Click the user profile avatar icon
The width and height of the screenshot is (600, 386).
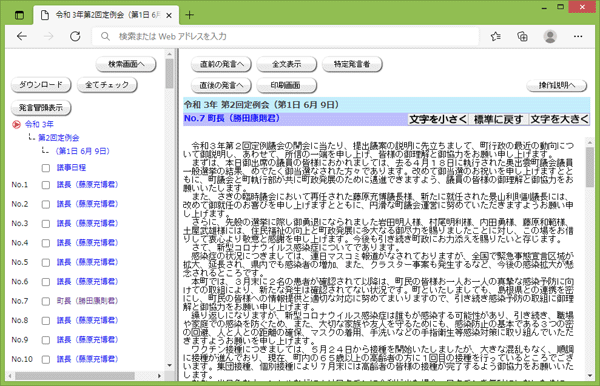[x=550, y=36]
